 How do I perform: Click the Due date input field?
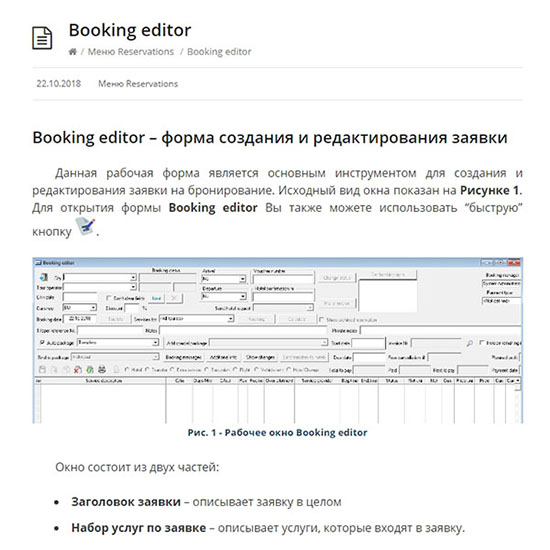tap(369, 357)
